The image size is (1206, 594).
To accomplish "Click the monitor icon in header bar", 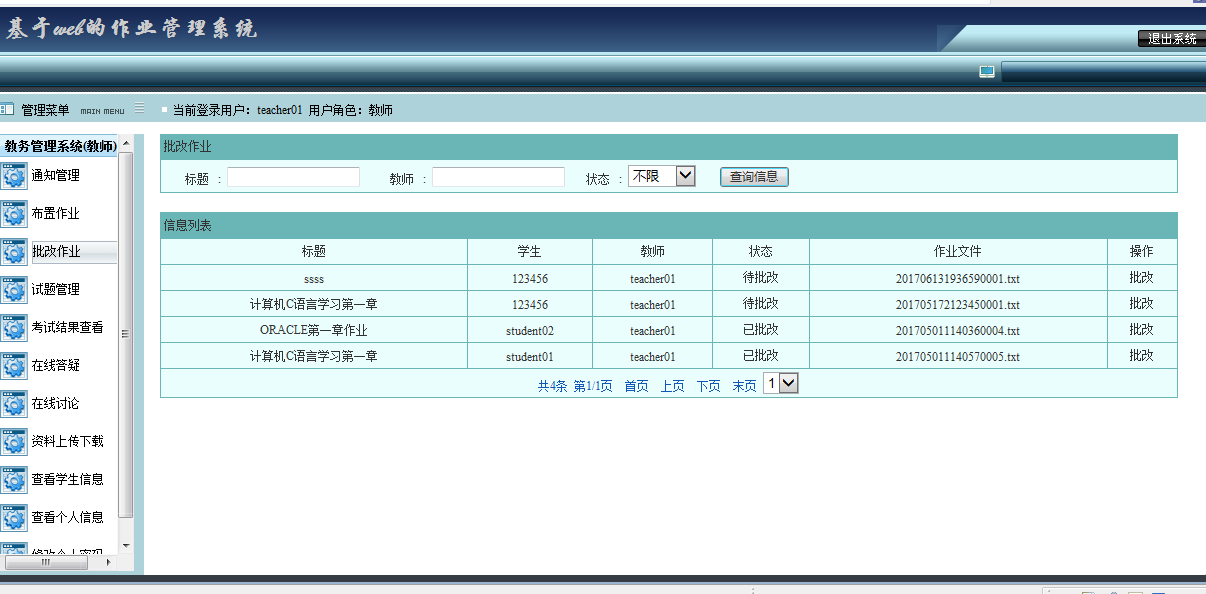I will (x=987, y=72).
